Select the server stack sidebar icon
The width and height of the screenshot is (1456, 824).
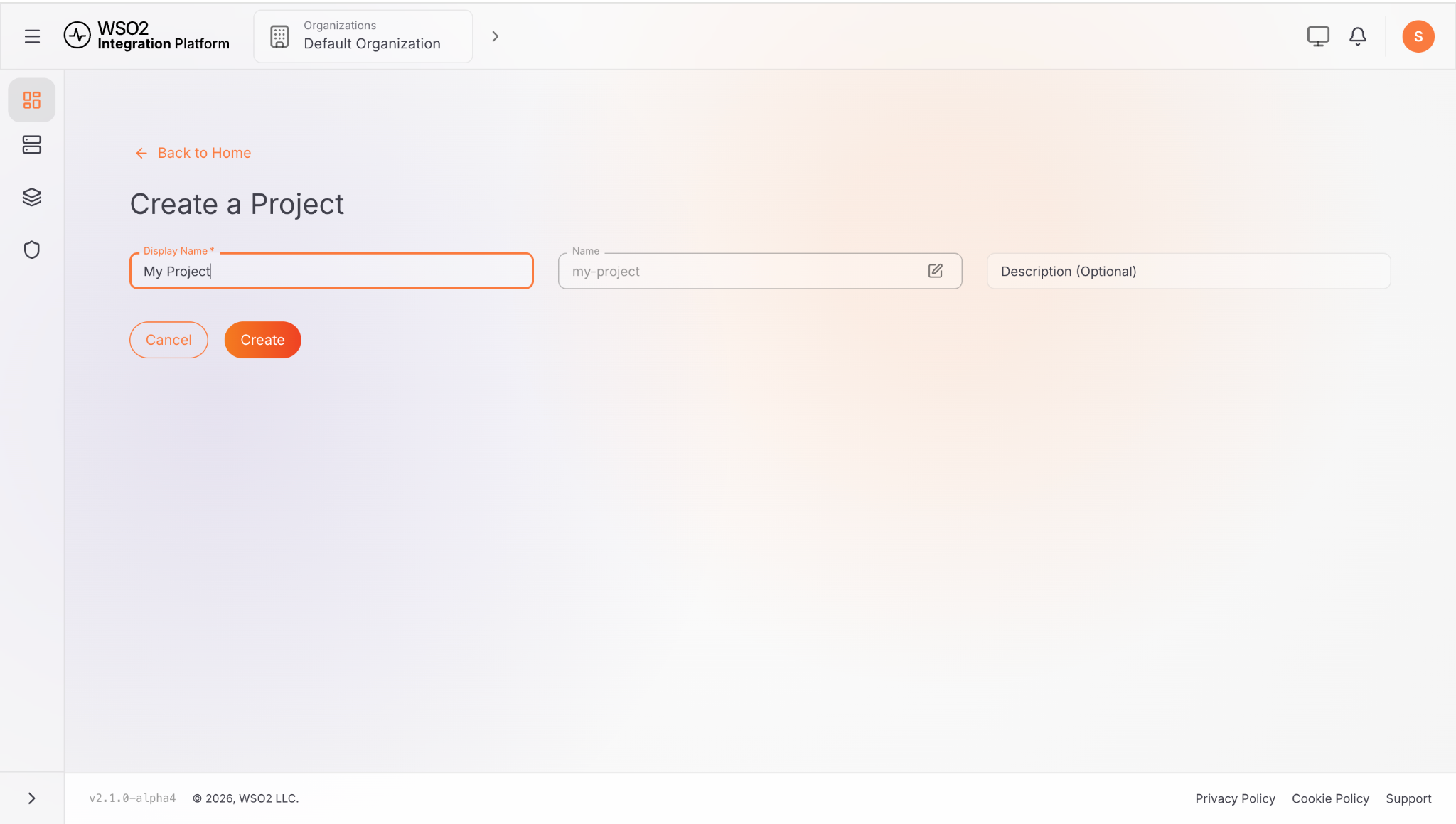(32, 145)
